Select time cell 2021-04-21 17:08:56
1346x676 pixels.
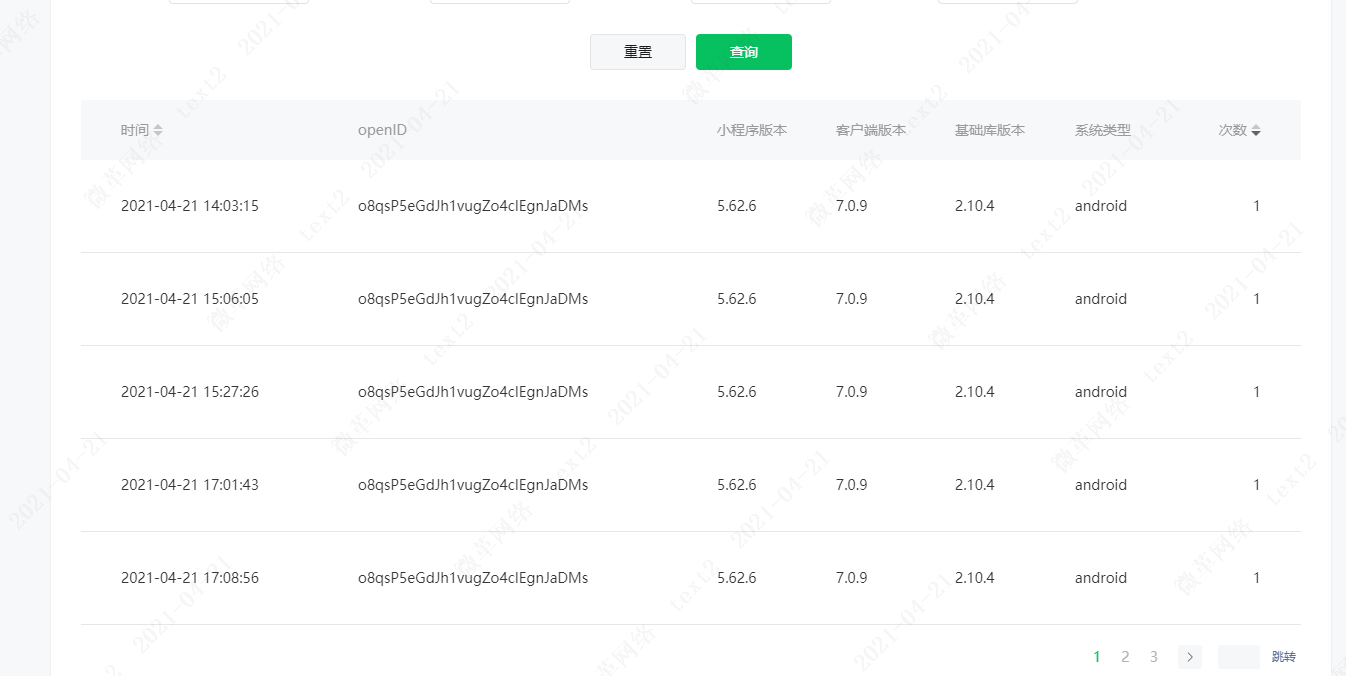[190, 578]
